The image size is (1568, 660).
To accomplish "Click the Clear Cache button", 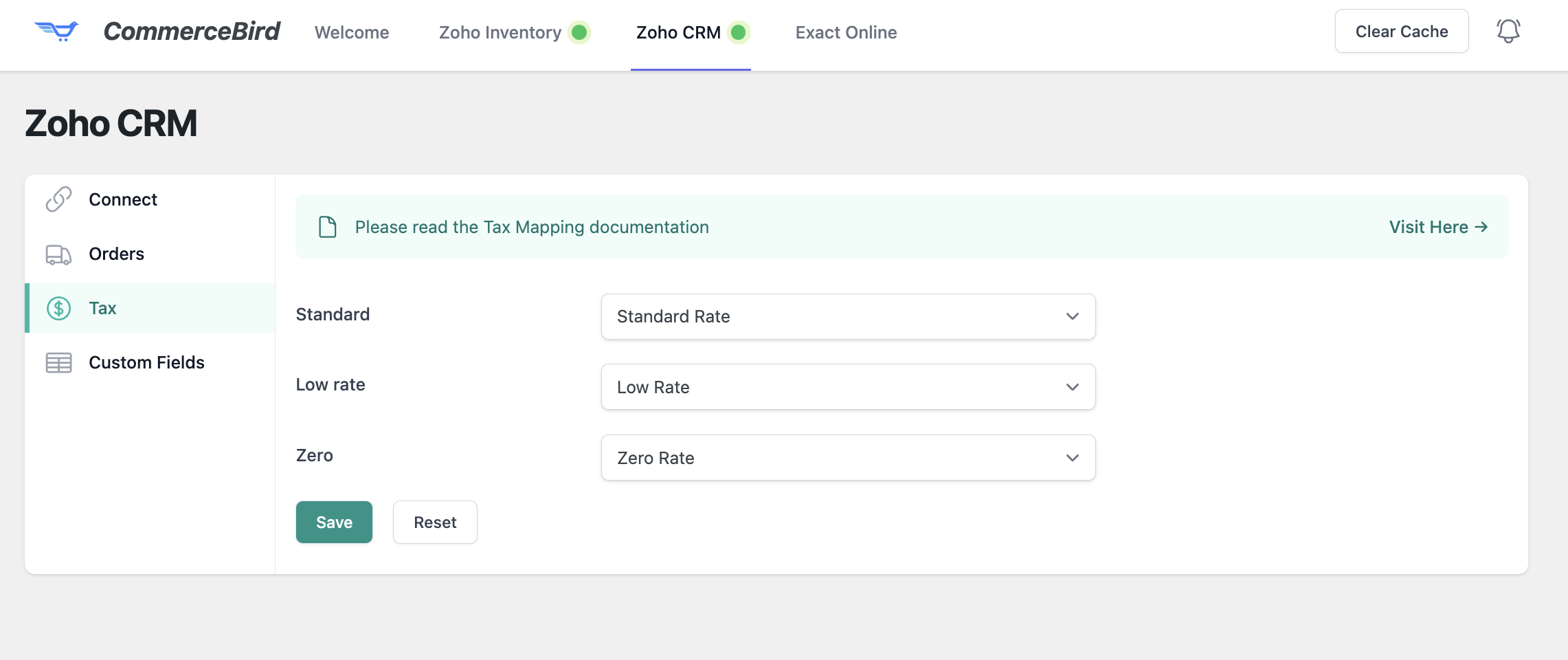I will [1402, 31].
